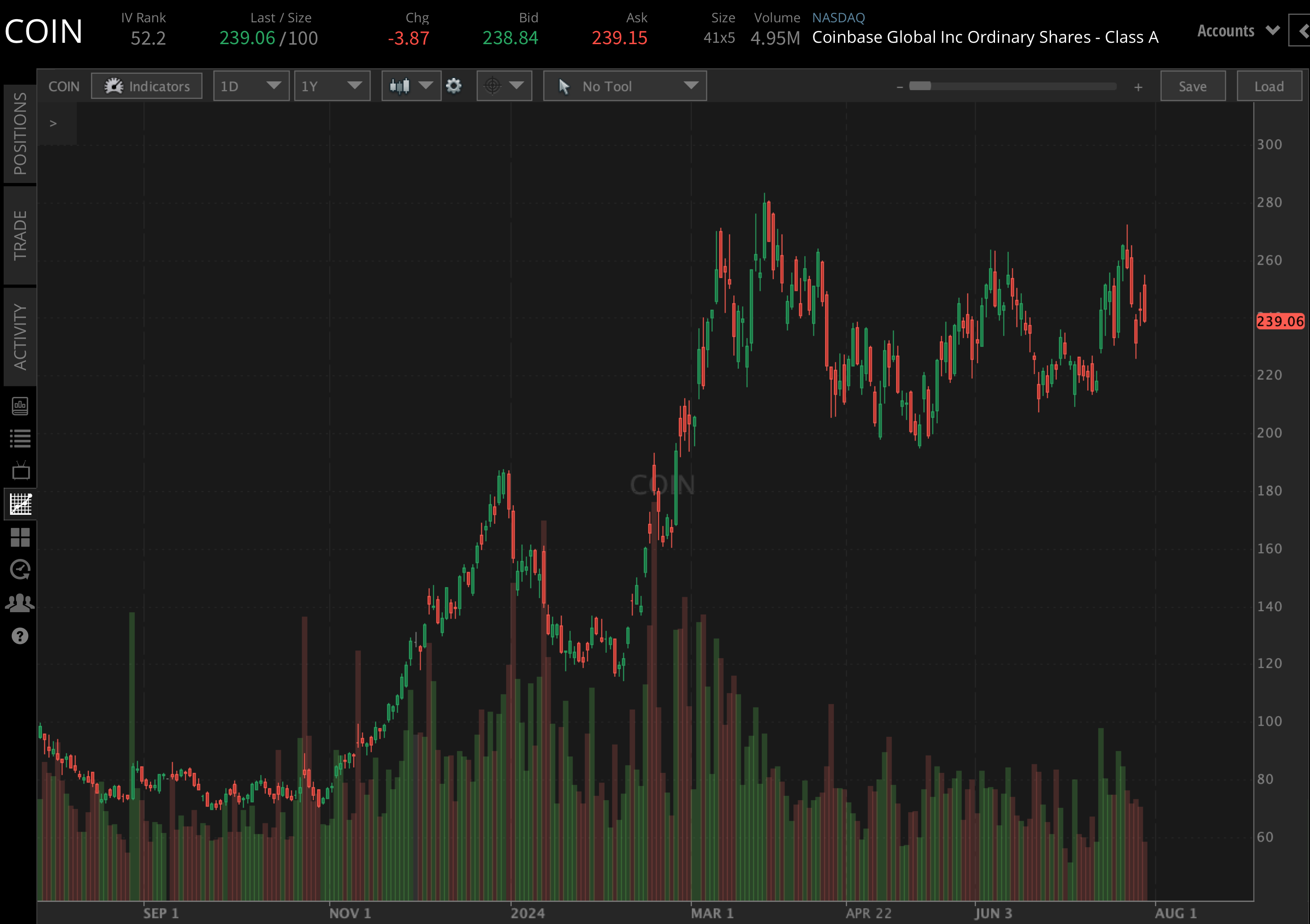Select the candlestick chart type icon
Screen dimensions: 1310x924
pyautogui.click(x=400, y=86)
